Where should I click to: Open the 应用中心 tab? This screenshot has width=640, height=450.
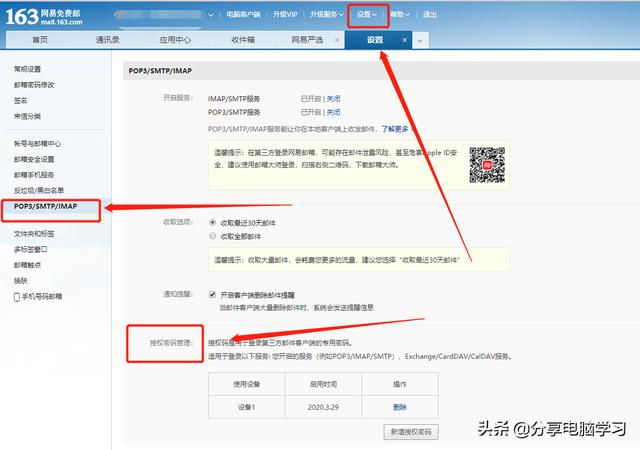(x=175, y=40)
